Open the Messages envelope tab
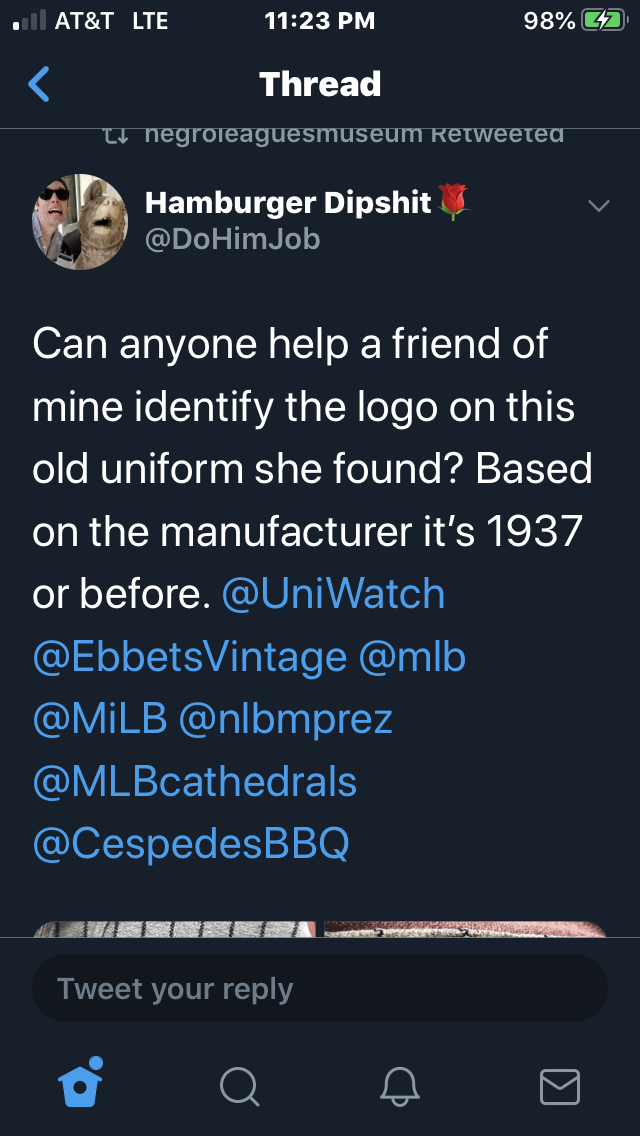 tap(559, 1086)
